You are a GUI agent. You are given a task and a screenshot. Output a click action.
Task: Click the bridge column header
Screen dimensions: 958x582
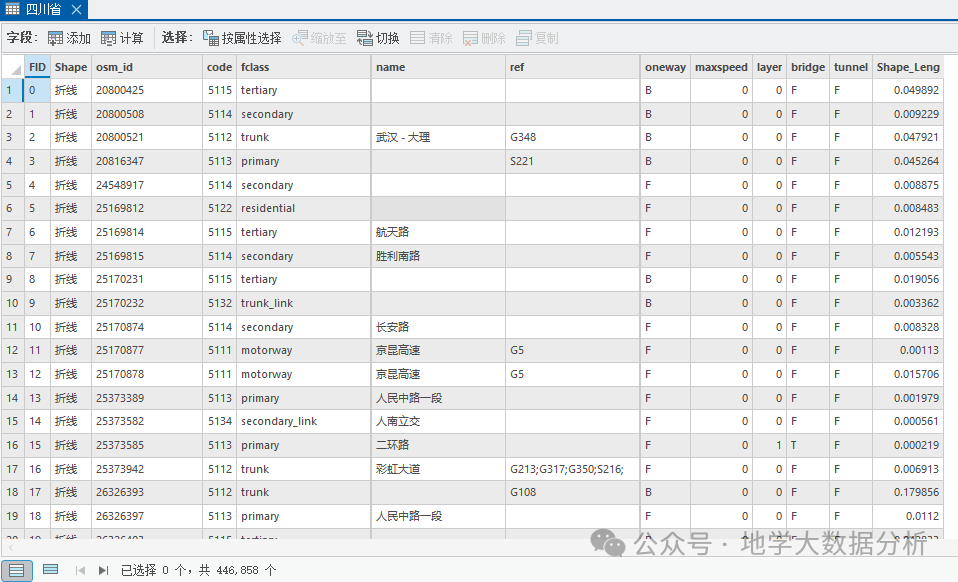(x=808, y=67)
